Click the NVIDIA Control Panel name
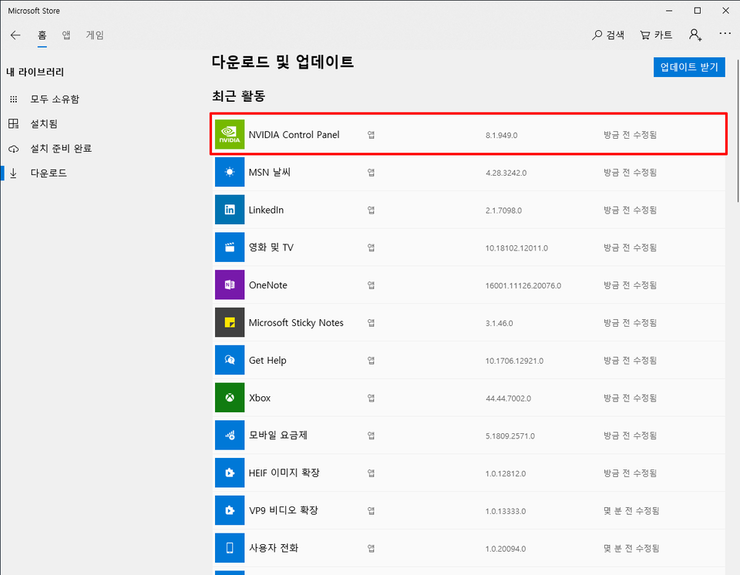Screen dimensions: 740x575 (294, 135)
